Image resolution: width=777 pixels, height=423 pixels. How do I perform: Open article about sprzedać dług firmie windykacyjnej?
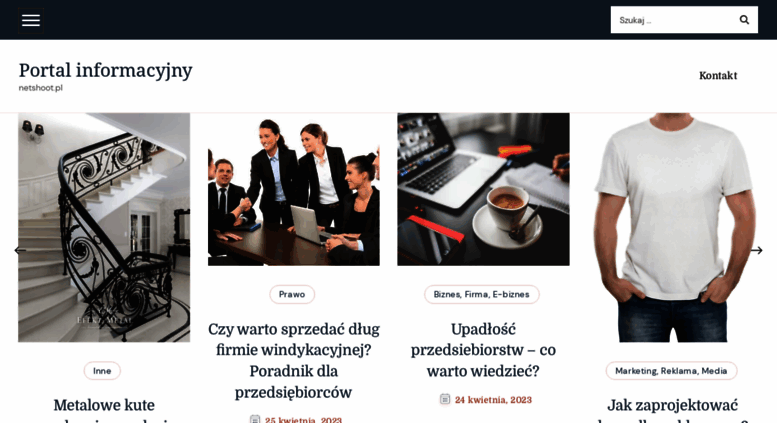point(294,361)
